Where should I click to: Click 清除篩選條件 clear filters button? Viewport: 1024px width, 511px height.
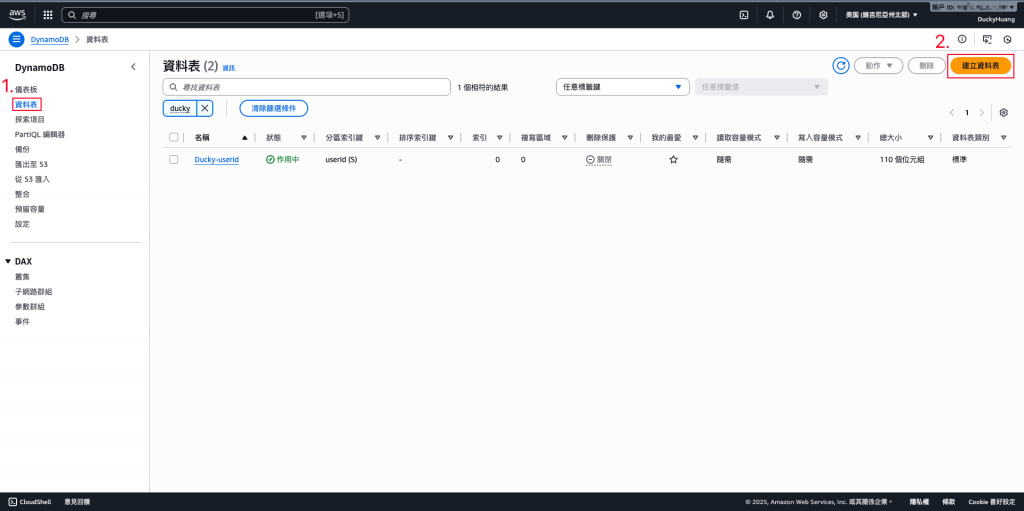[274, 108]
